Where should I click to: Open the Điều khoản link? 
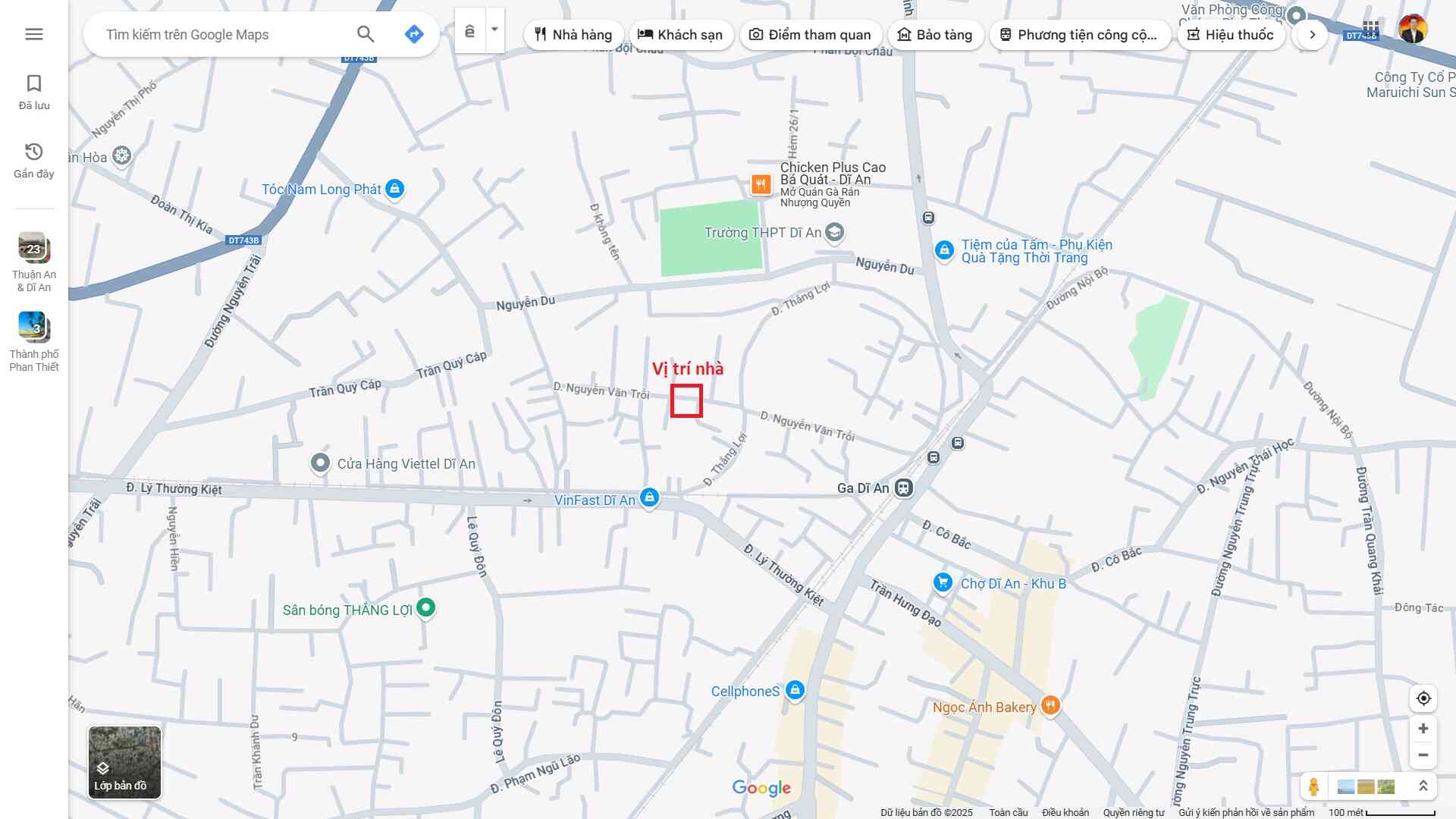[1065, 812]
